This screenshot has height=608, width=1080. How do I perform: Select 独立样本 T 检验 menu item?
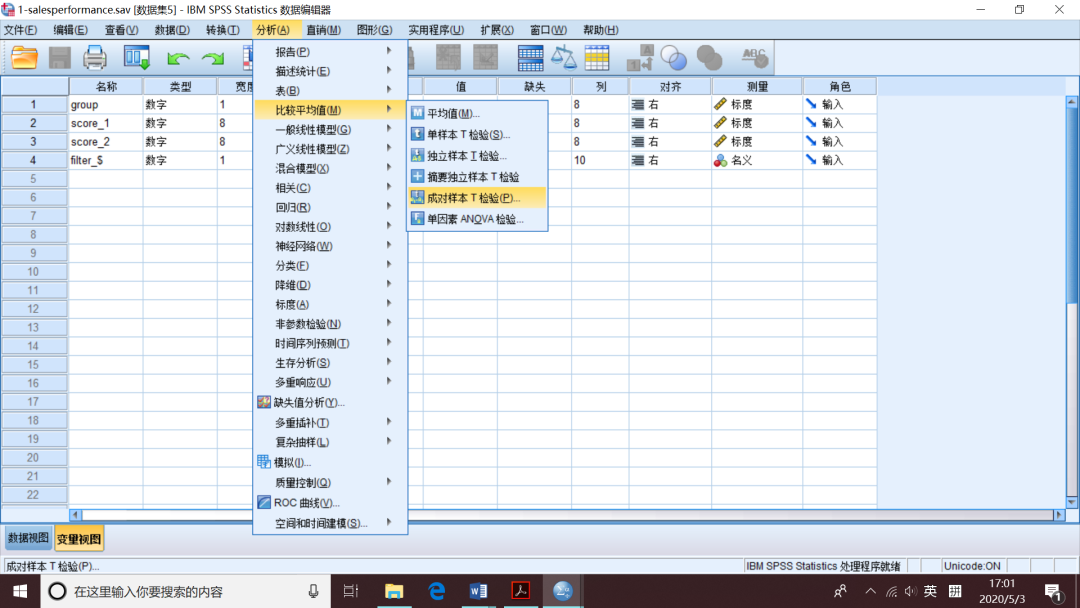pos(477,156)
